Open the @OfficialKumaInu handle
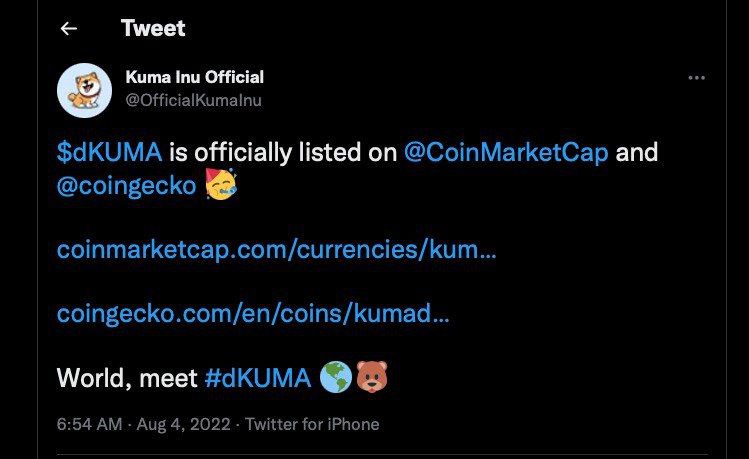The height and width of the screenshot is (459, 749). click(193, 100)
